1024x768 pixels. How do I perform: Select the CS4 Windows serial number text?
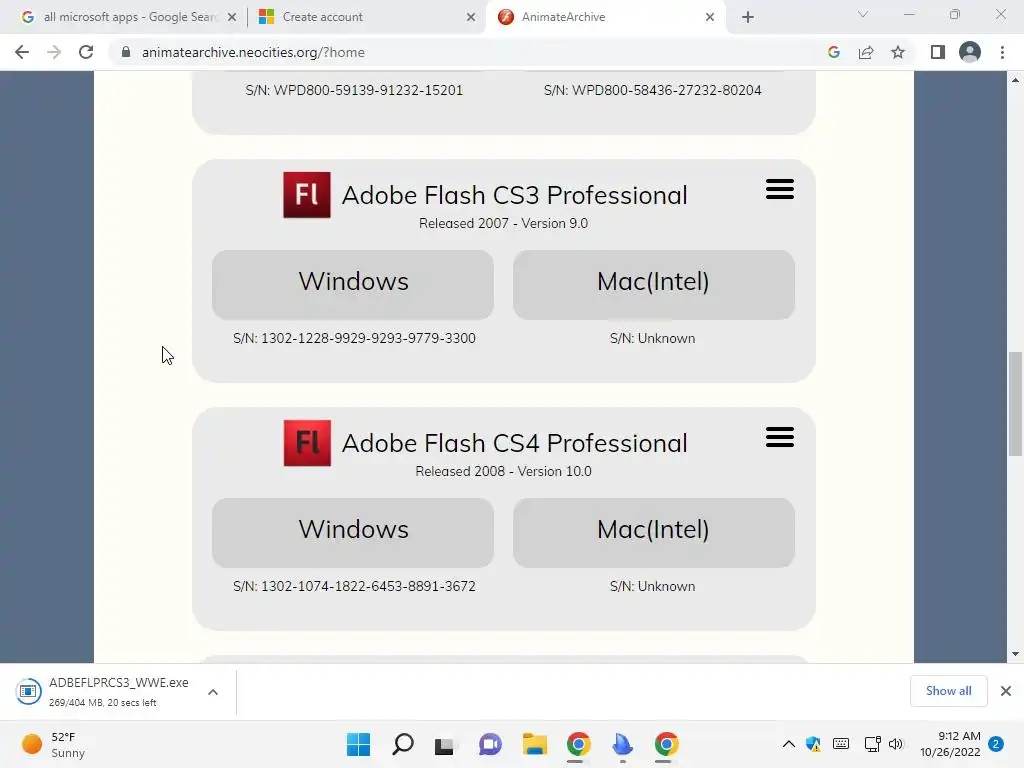(354, 586)
